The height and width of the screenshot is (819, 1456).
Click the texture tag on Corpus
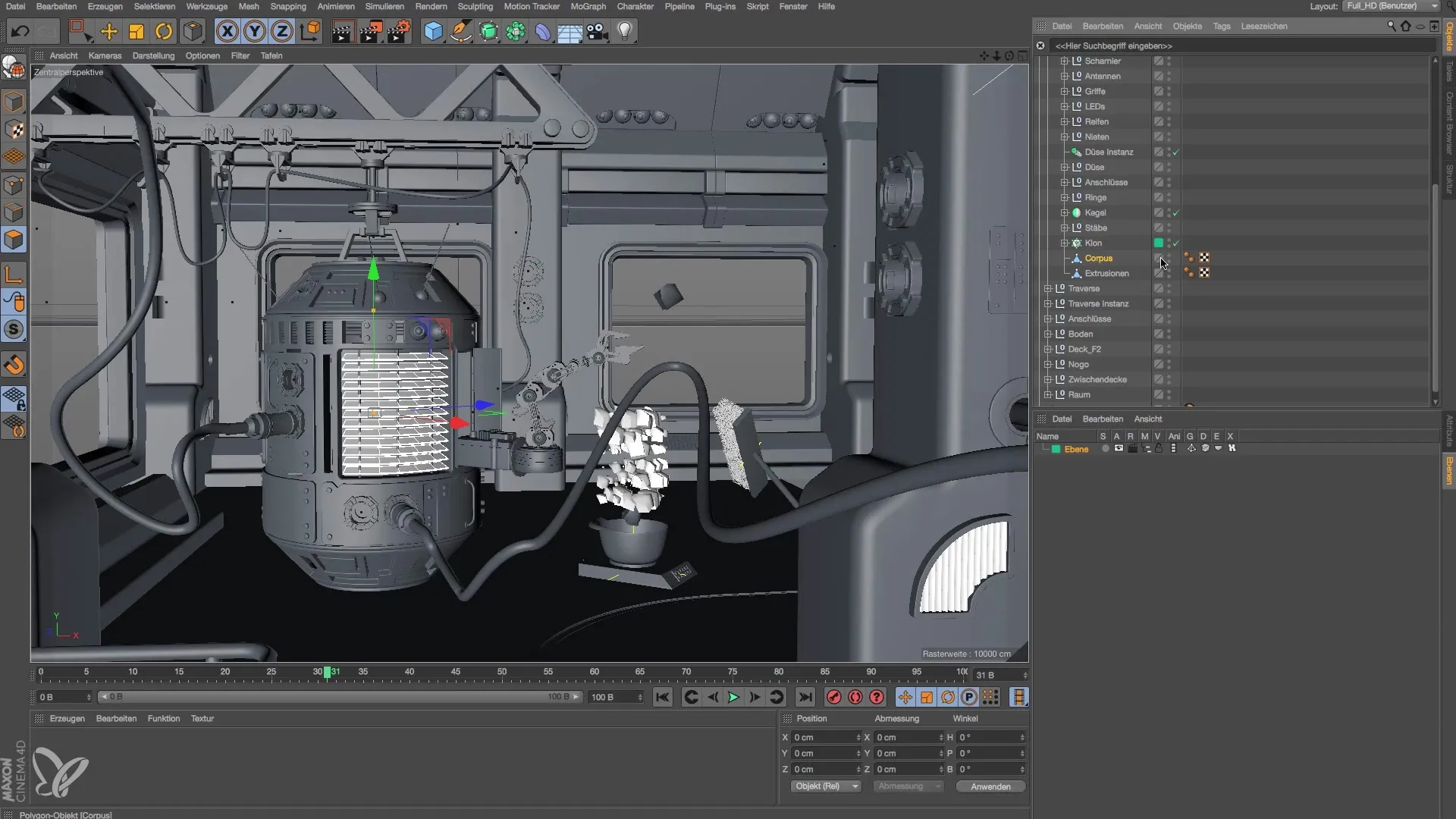[1204, 258]
